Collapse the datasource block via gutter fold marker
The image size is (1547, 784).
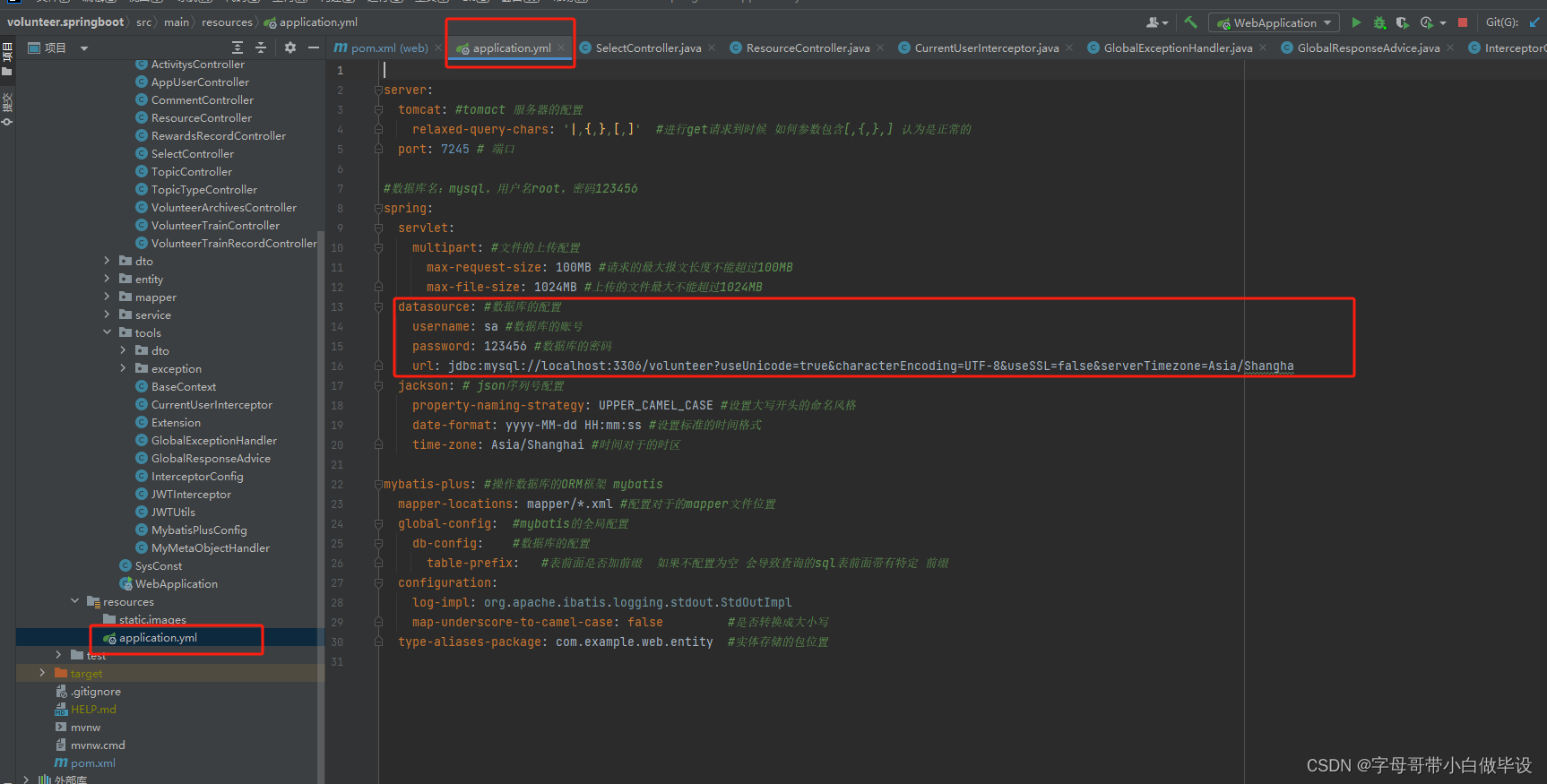pos(379,307)
